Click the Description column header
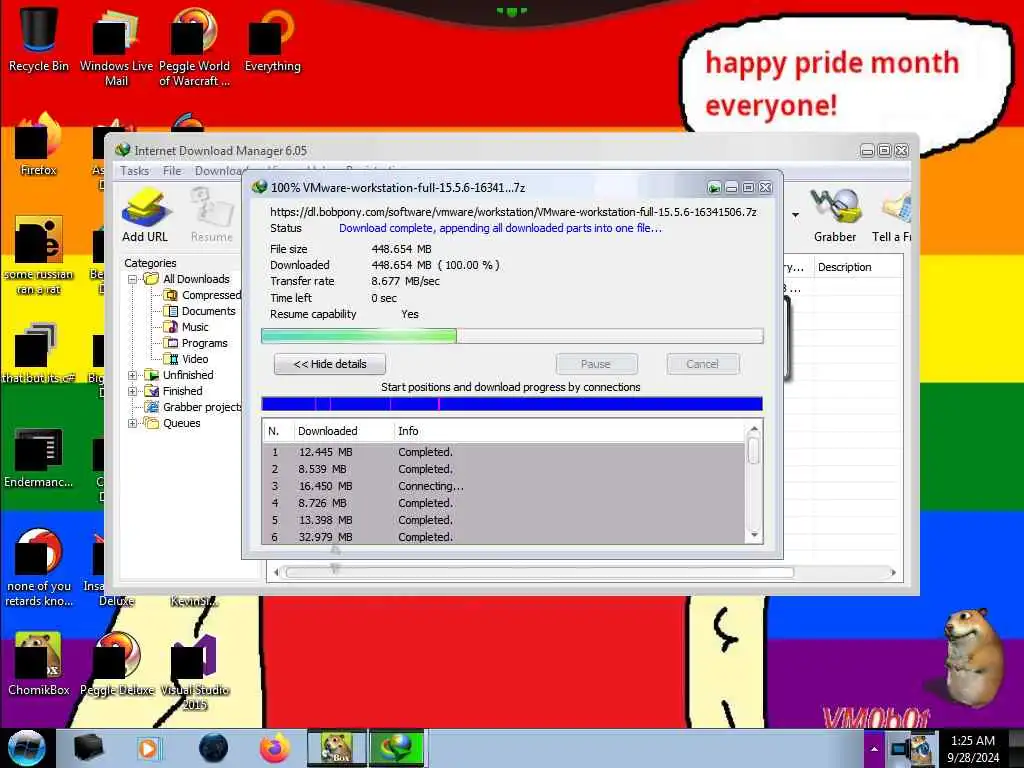This screenshot has height=768, width=1024. pyautogui.click(x=858, y=267)
